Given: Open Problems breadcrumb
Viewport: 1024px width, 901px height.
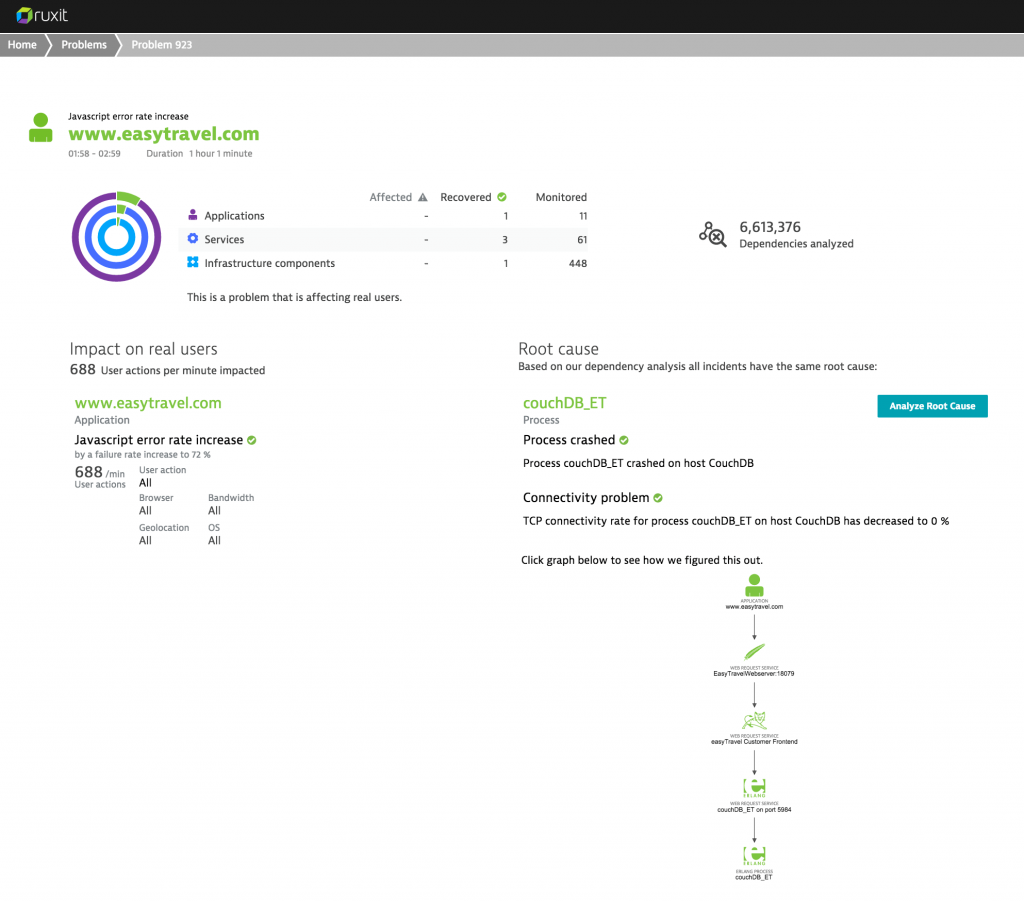Looking at the screenshot, I should pyautogui.click(x=84, y=44).
